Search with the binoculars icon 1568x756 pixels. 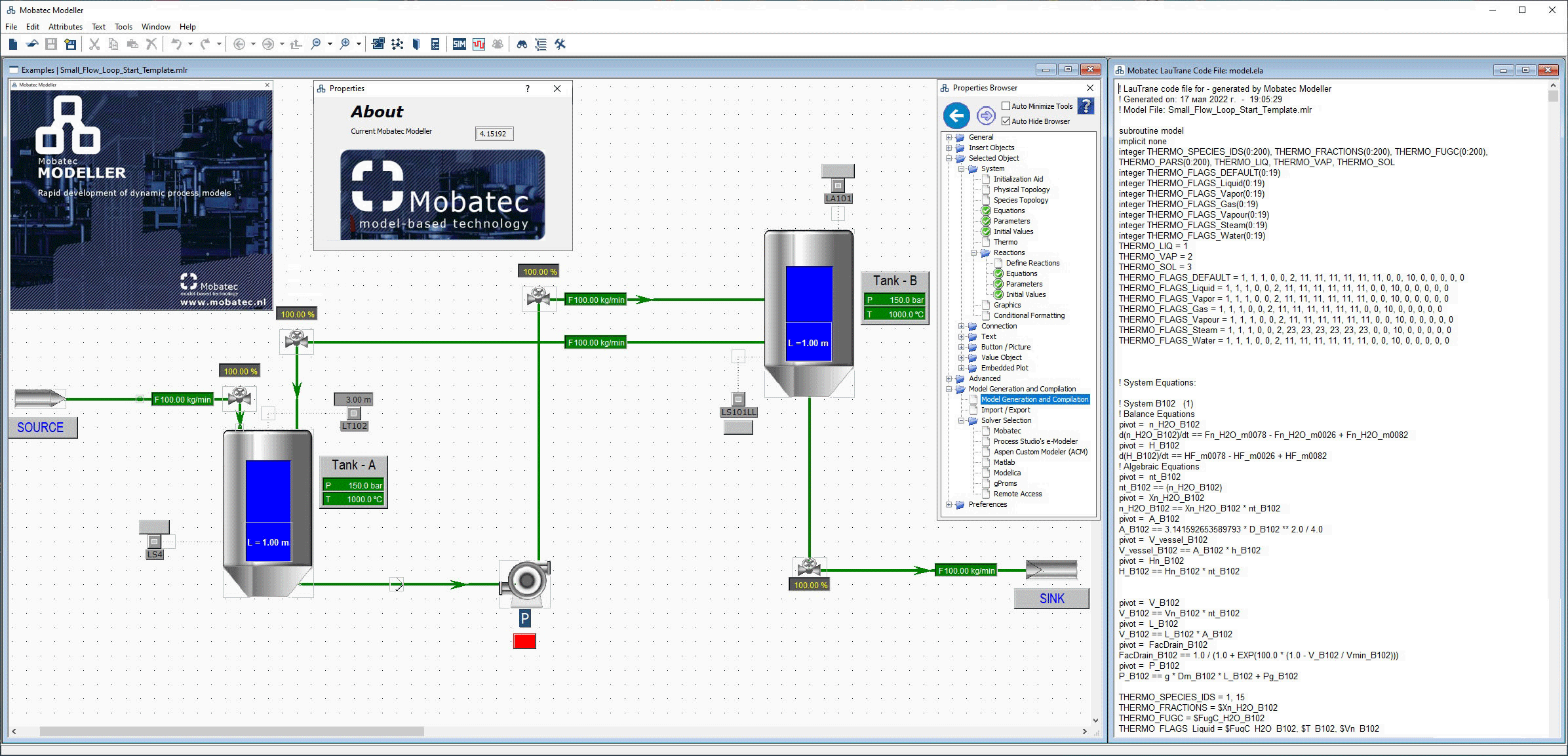tap(522, 44)
